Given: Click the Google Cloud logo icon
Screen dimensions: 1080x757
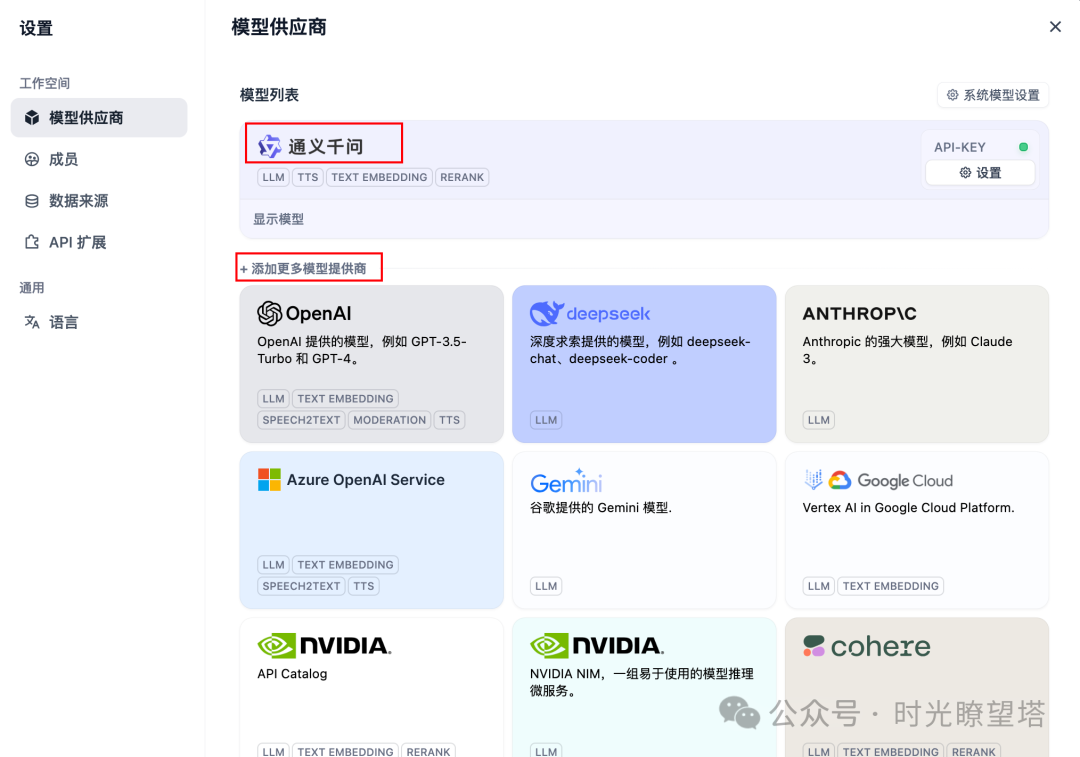Looking at the screenshot, I should pos(840,480).
